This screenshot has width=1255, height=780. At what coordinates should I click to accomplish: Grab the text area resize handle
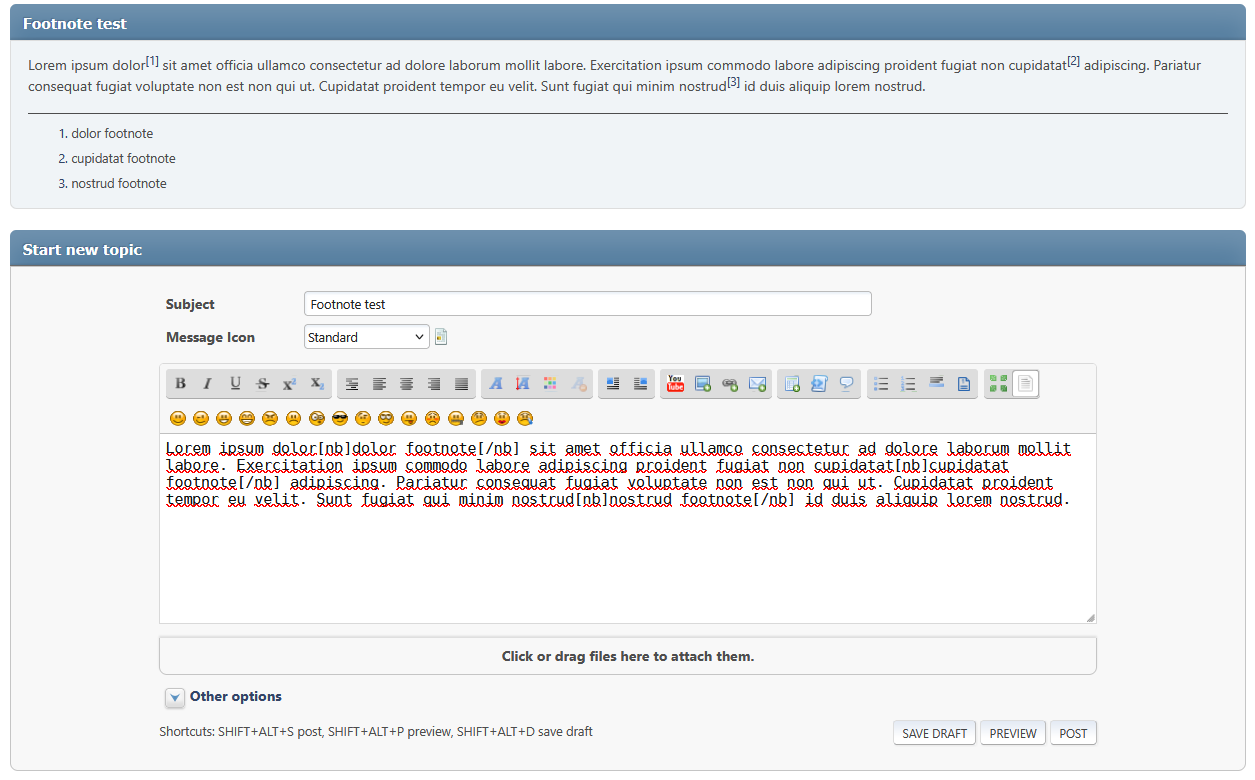[1090, 618]
